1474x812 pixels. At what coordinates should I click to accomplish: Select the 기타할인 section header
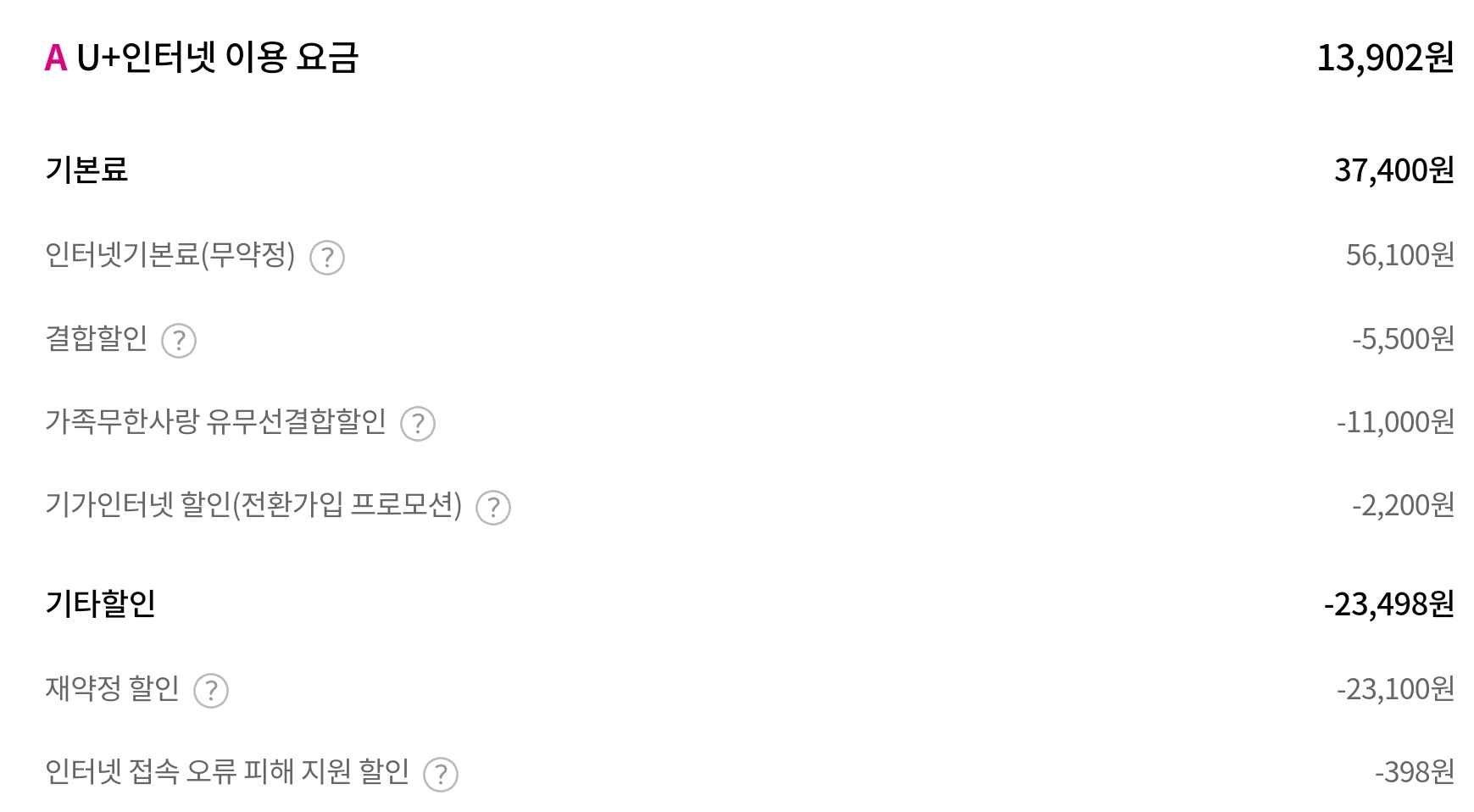tap(100, 603)
